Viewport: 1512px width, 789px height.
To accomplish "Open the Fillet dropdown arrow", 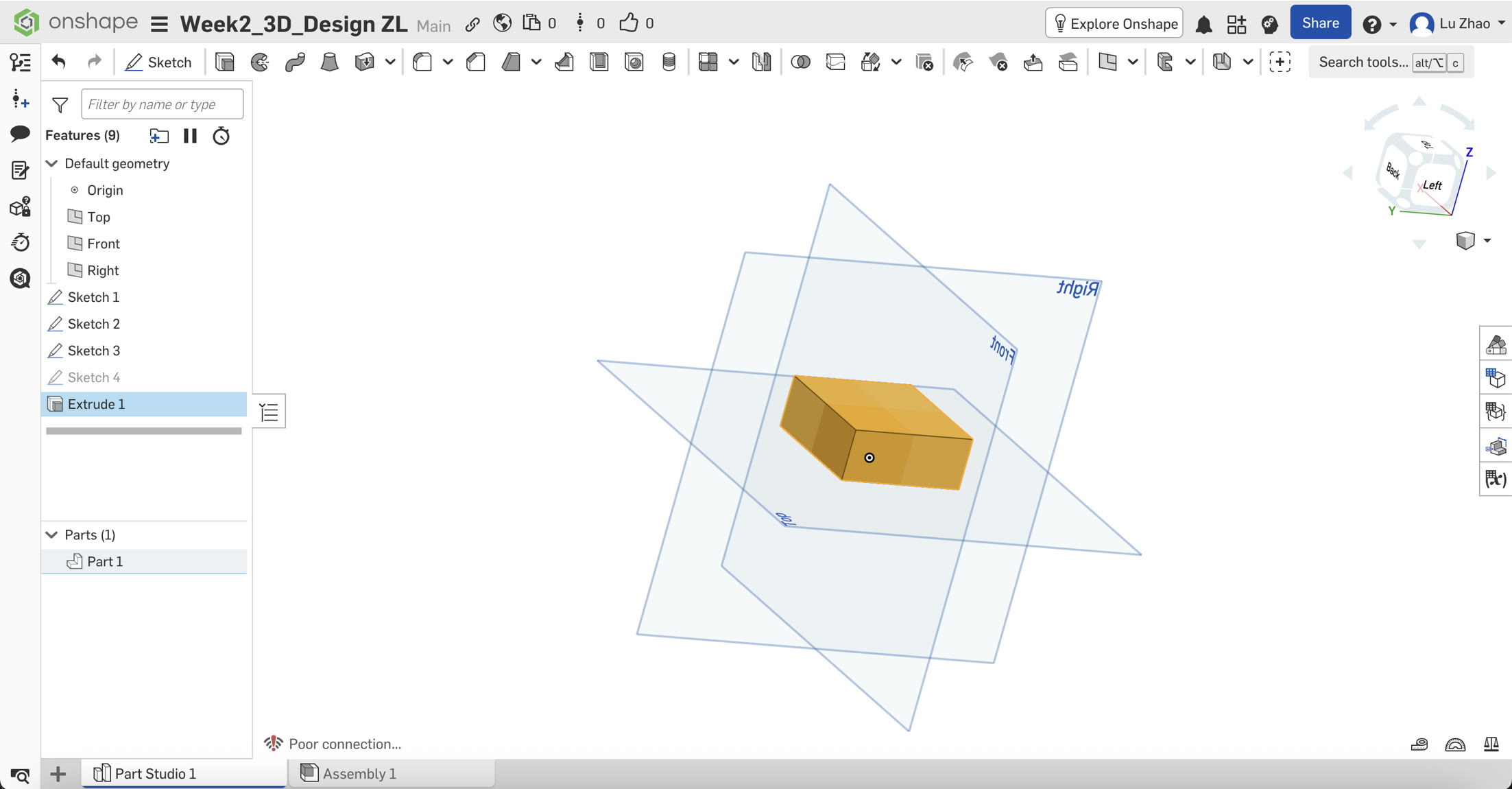I will click(x=449, y=62).
